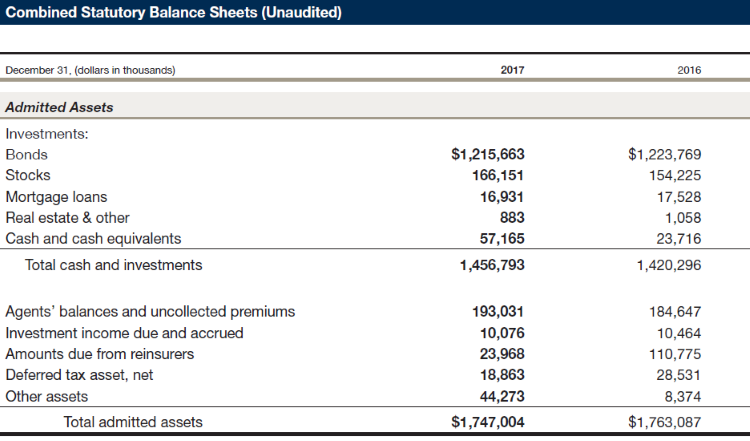The height and width of the screenshot is (441, 750).
Task: Click the 2017 Real estate value 883
Action: point(512,217)
